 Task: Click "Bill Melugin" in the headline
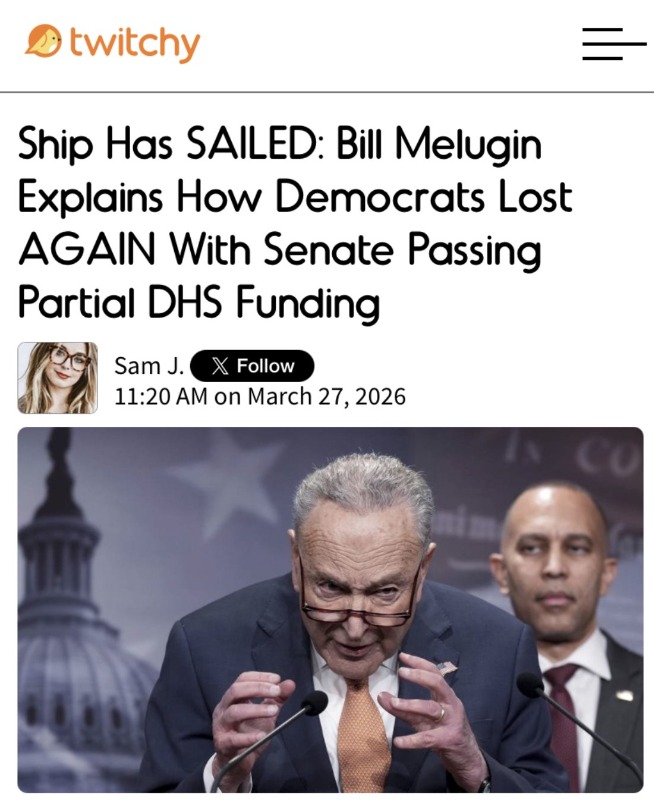[438, 144]
